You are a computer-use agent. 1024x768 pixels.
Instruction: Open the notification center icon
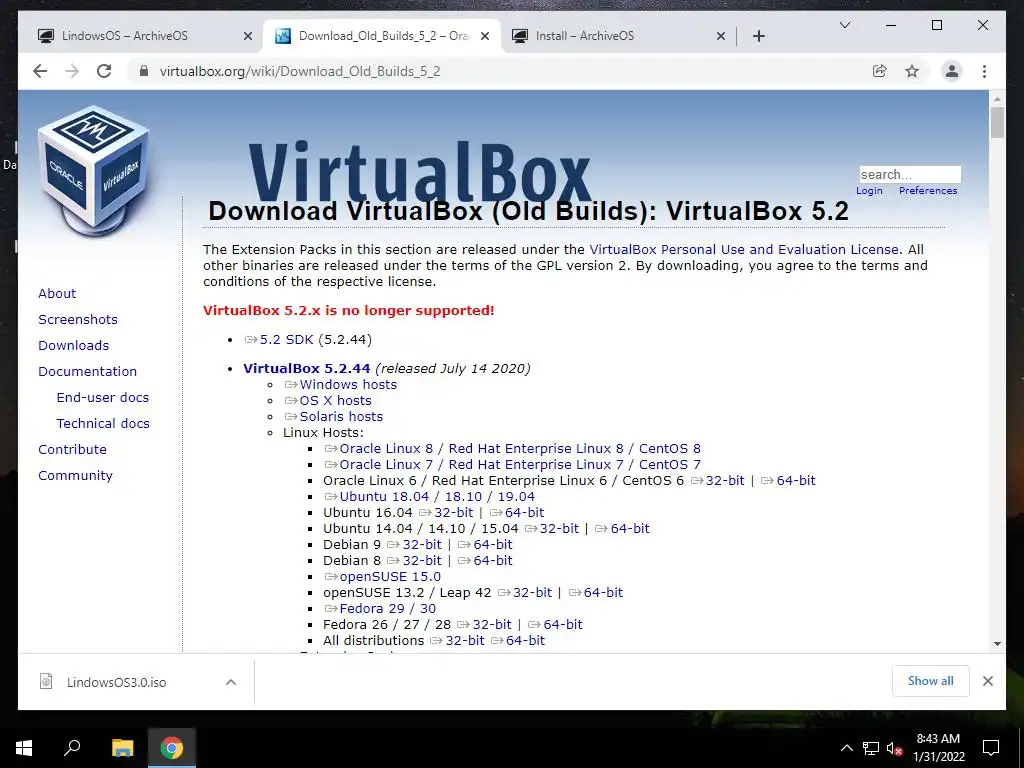[x=991, y=748]
